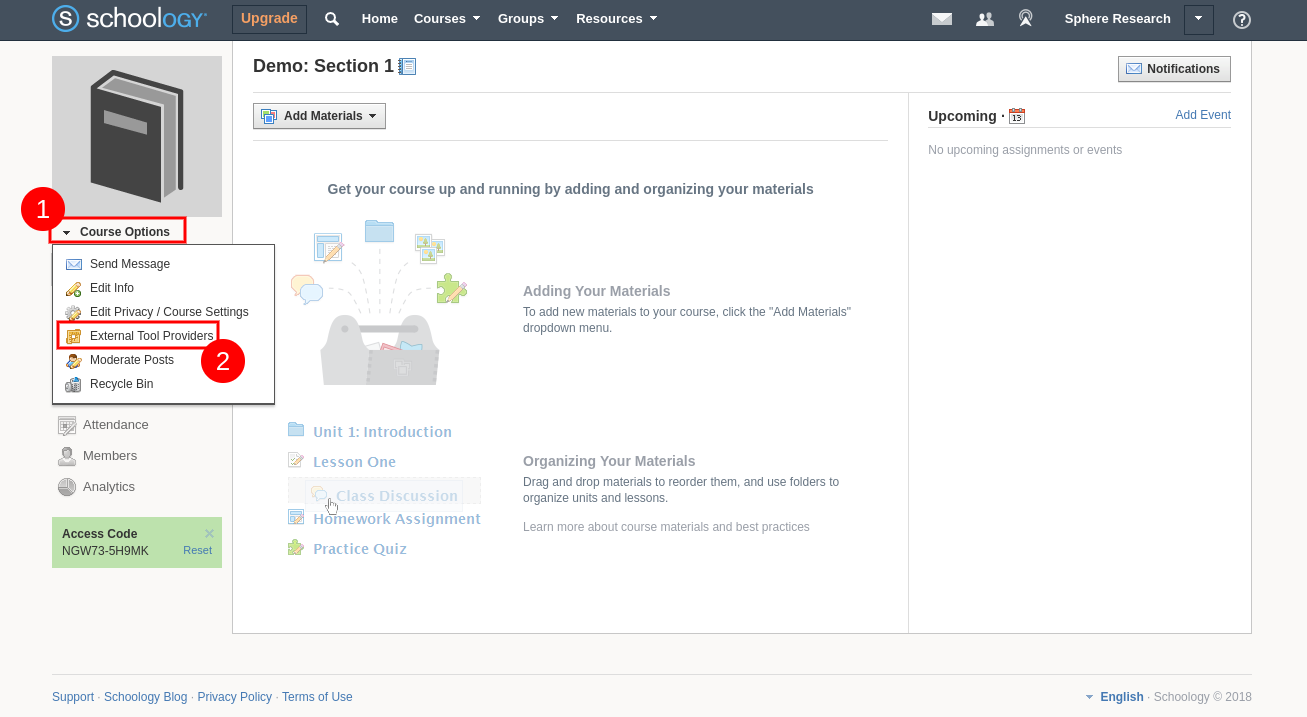Open the search magnifier icon in header

(x=332, y=19)
